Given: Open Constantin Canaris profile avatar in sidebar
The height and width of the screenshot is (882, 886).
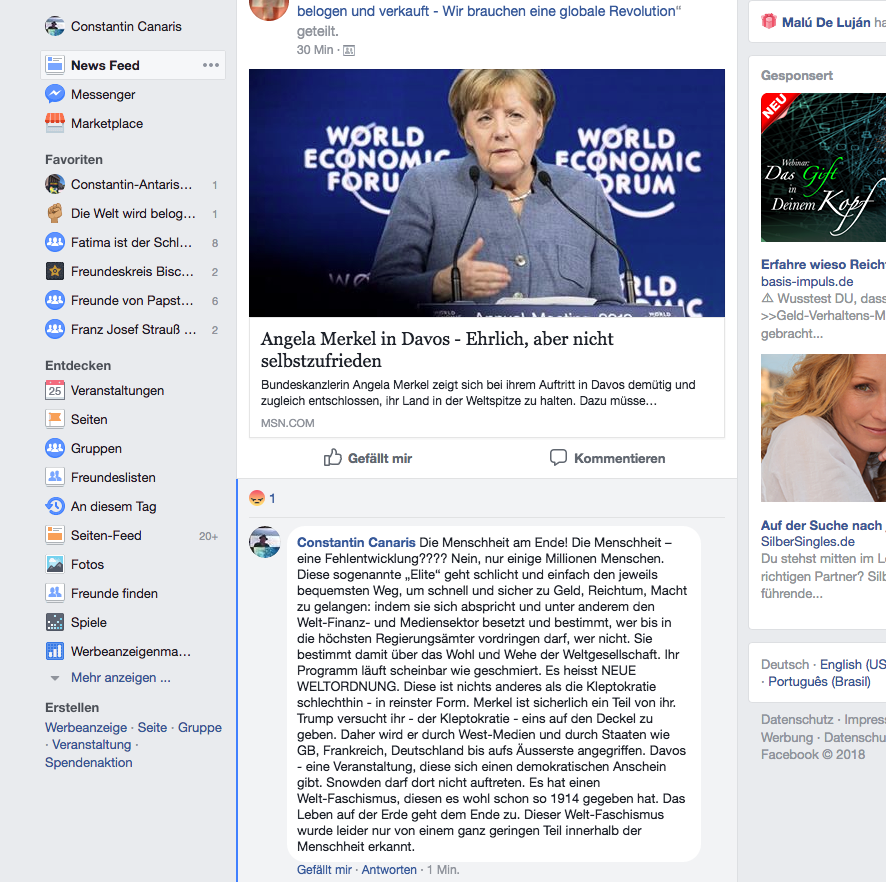Looking at the screenshot, I should pos(55,26).
